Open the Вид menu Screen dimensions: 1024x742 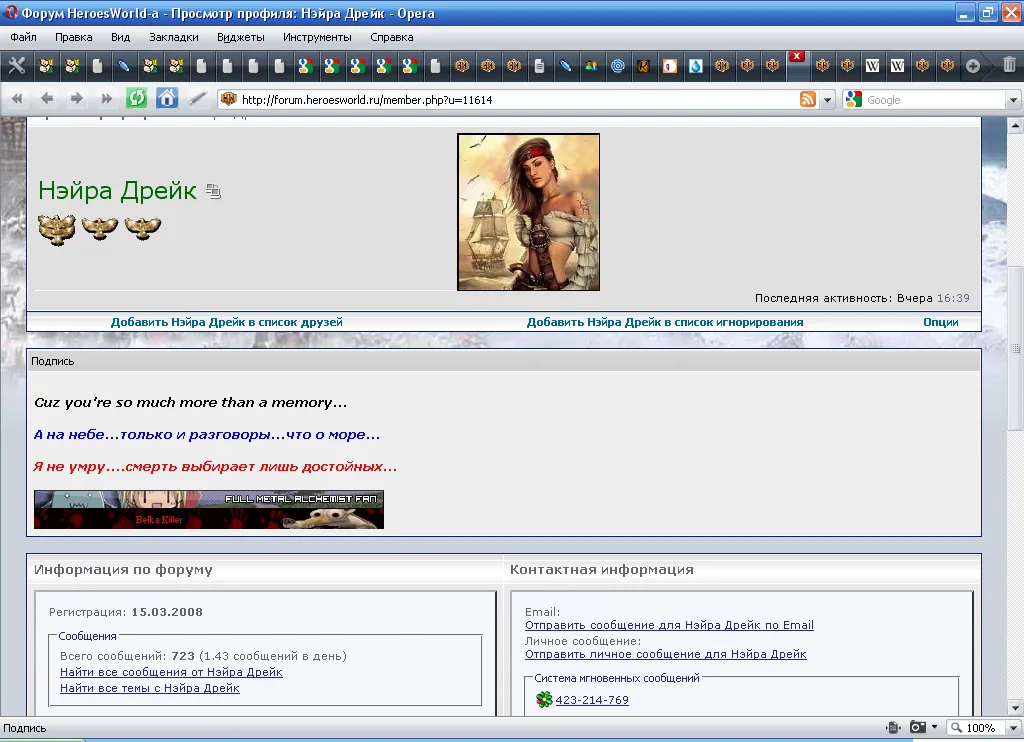121,37
